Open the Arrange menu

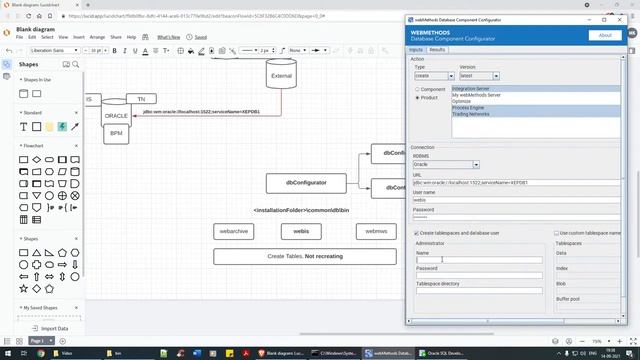[x=97, y=37]
